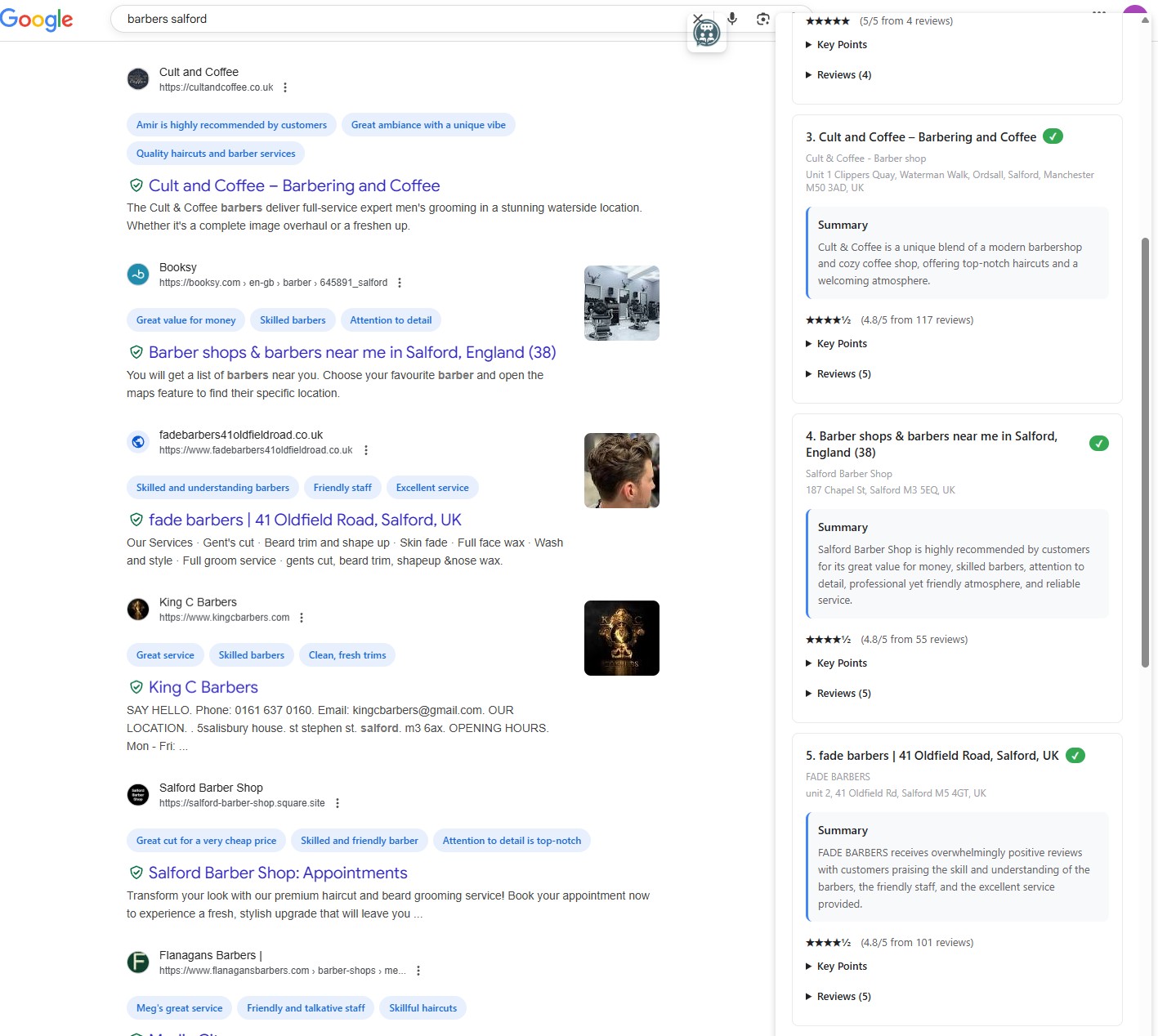Click shield icon beside King C Barbers title

tap(136, 687)
